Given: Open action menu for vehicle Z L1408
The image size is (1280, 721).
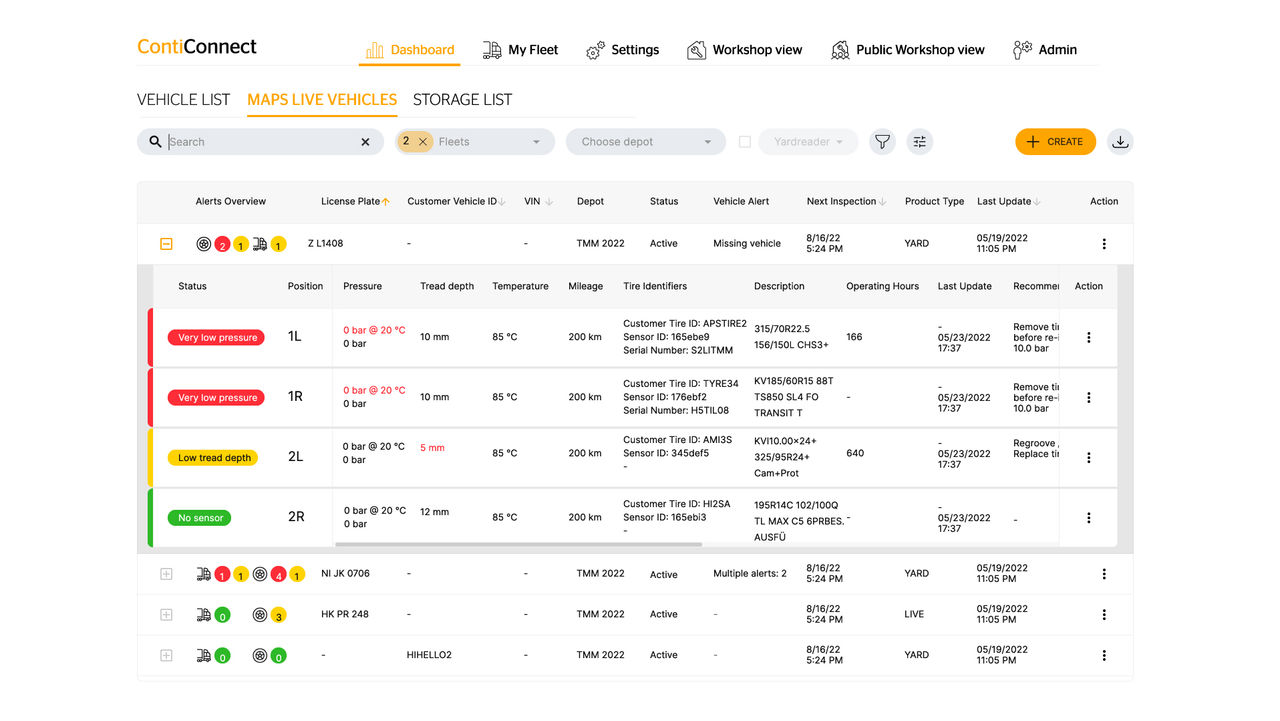Looking at the screenshot, I should coord(1104,244).
